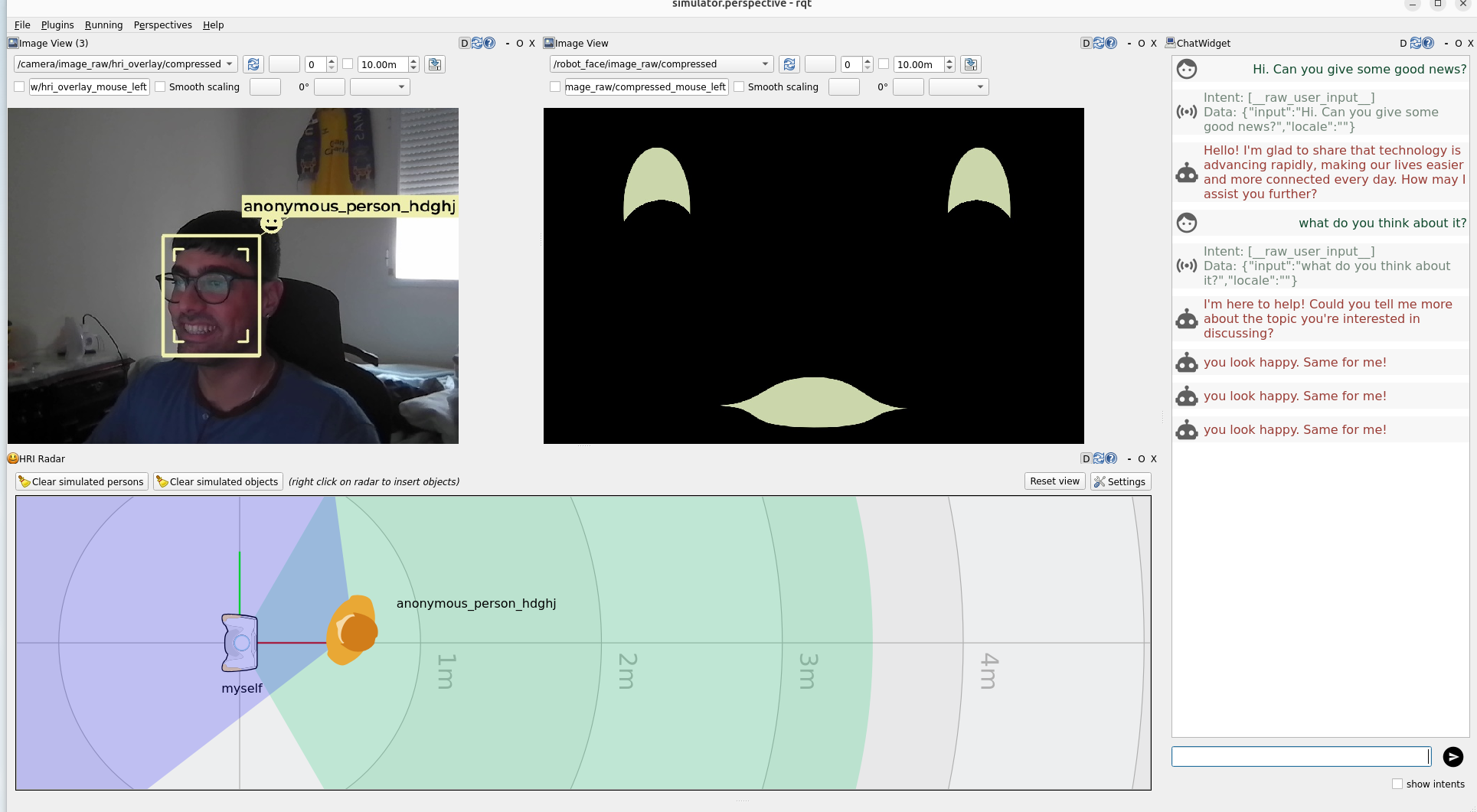Enable mouse topic checkbox beside hri_overlay_mouse_left
The height and width of the screenshot is (812, 1477).
tap(19, 86)
